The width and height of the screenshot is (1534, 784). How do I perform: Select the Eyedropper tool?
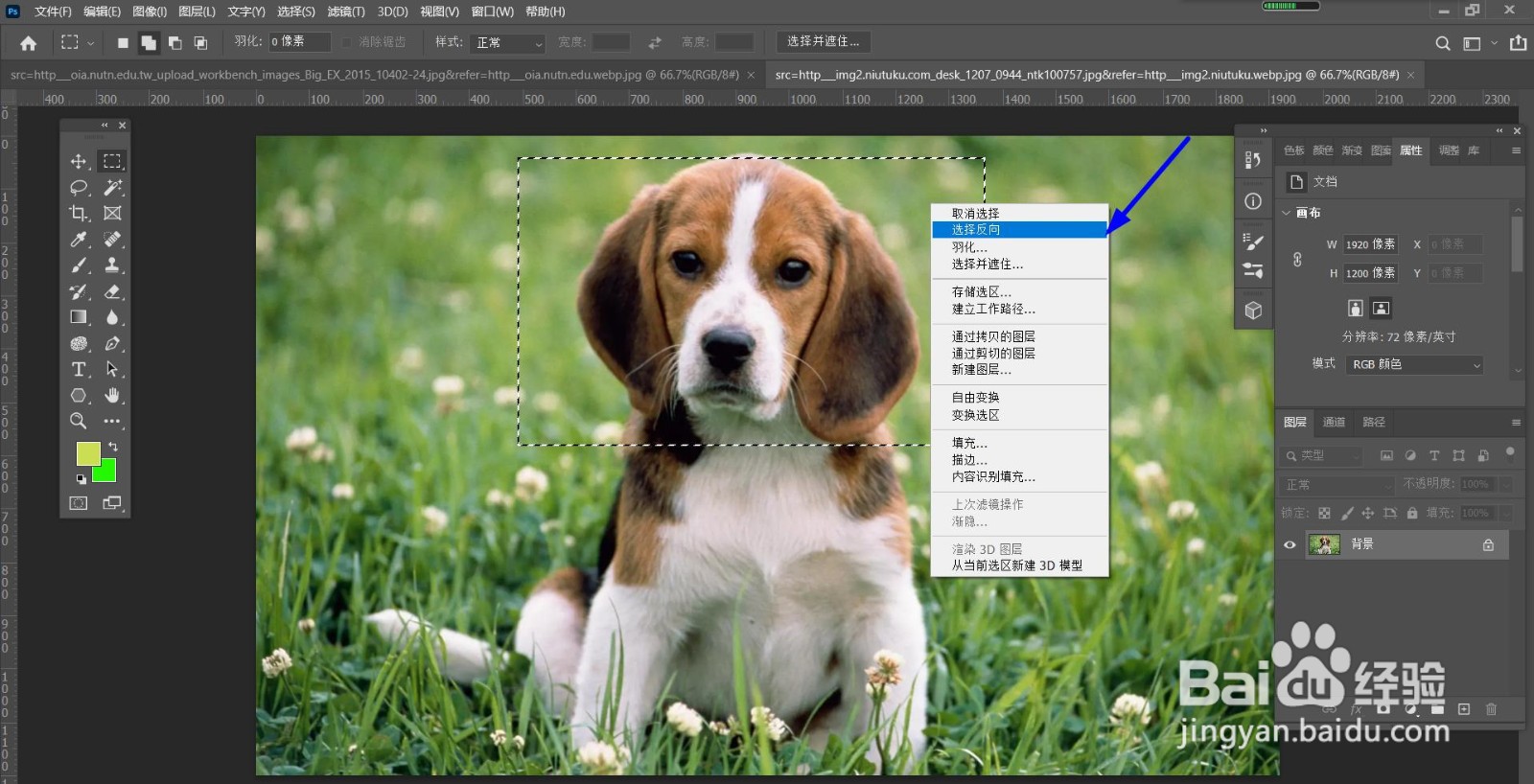point(79,239)
